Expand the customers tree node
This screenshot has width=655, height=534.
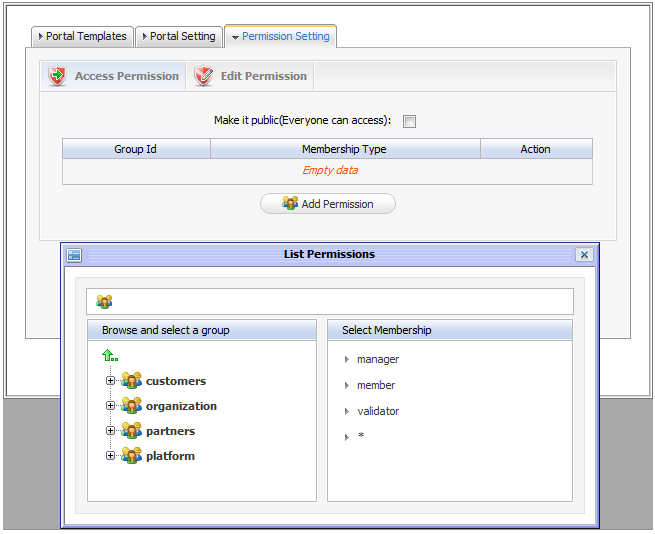point(110,381)
